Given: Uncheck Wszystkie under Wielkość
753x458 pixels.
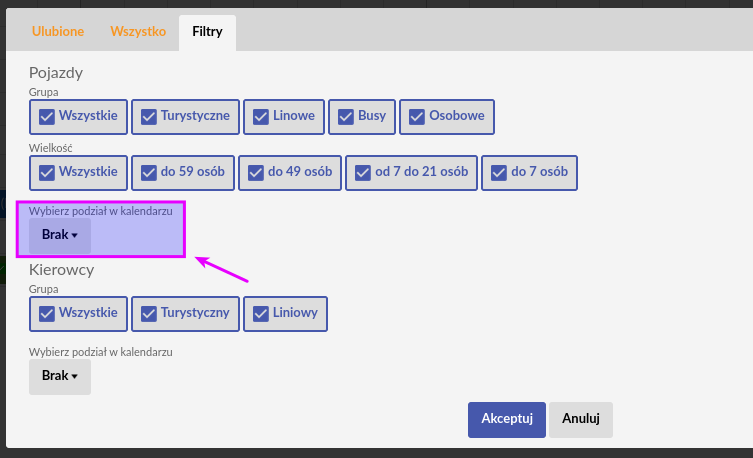Looking at the screenshot, I should point(78,173).
